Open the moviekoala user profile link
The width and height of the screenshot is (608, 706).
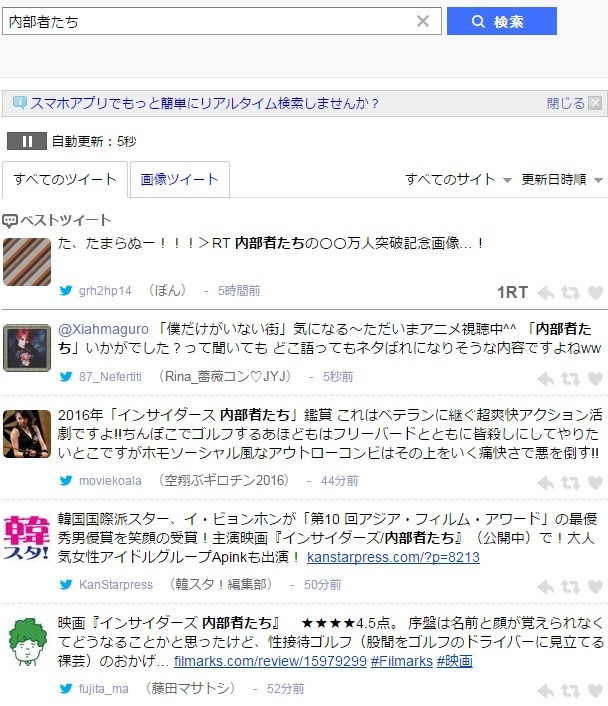pyautogui.click(x=110, y=481)
